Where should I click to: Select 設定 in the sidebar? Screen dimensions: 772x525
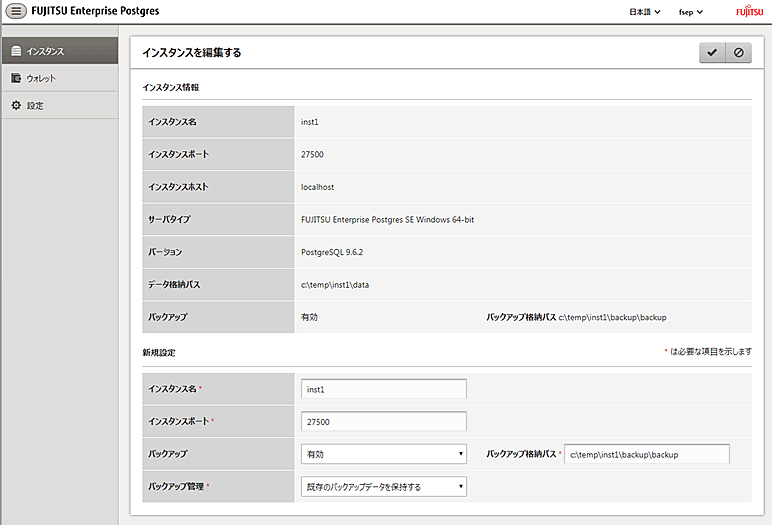[x=60, y=105]
